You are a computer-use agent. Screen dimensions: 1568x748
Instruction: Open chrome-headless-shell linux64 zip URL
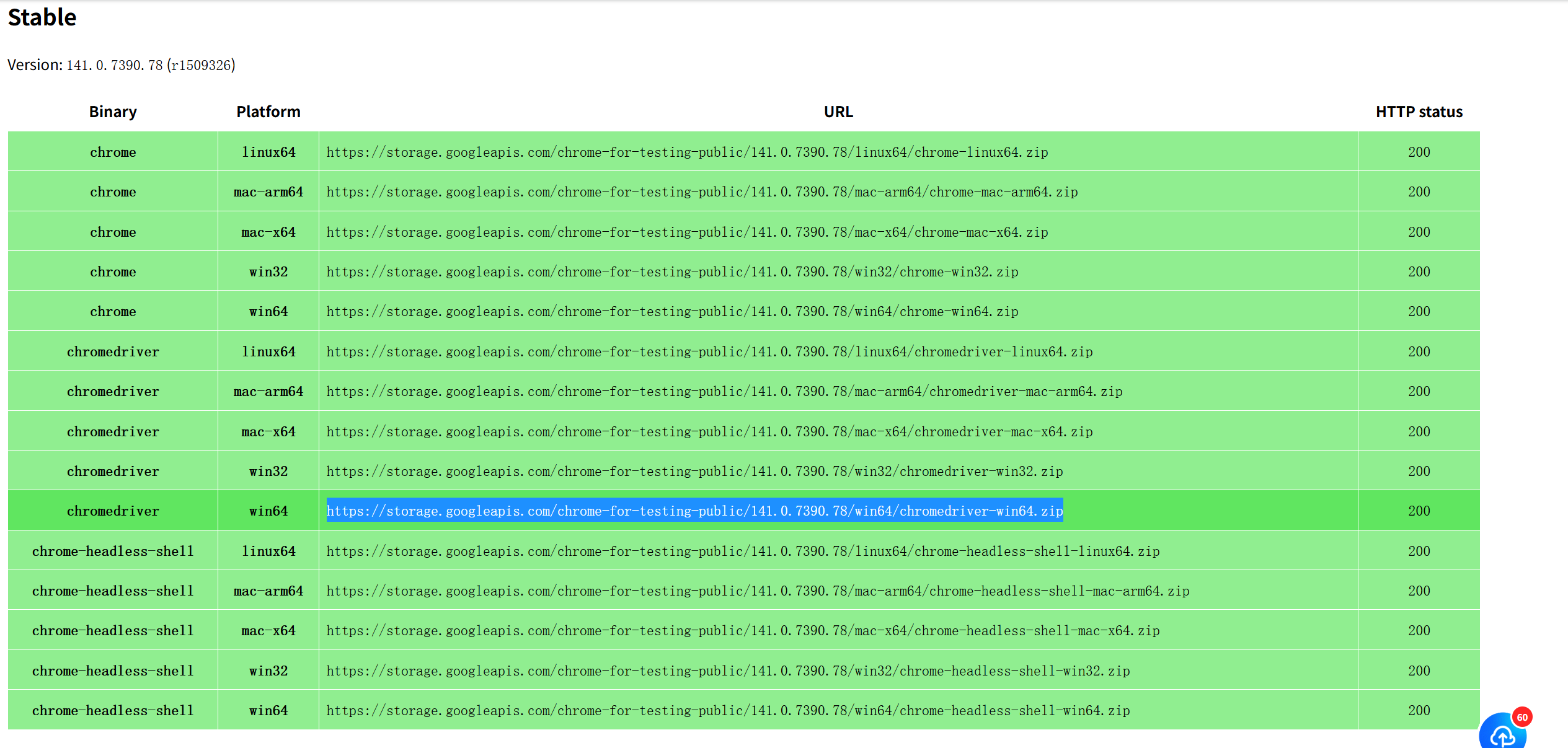(743, 552)
